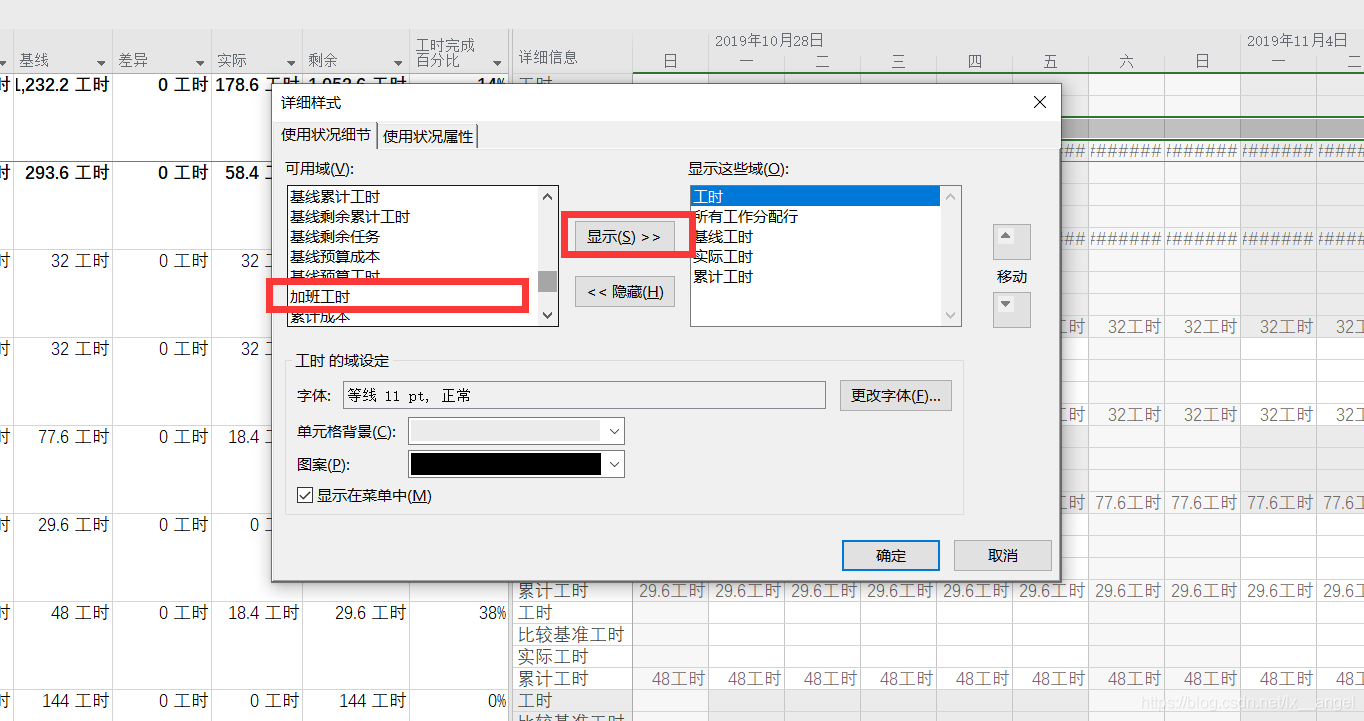
Task: Select 基线累计工时 in available fields
Action: [x=335, y=197]
